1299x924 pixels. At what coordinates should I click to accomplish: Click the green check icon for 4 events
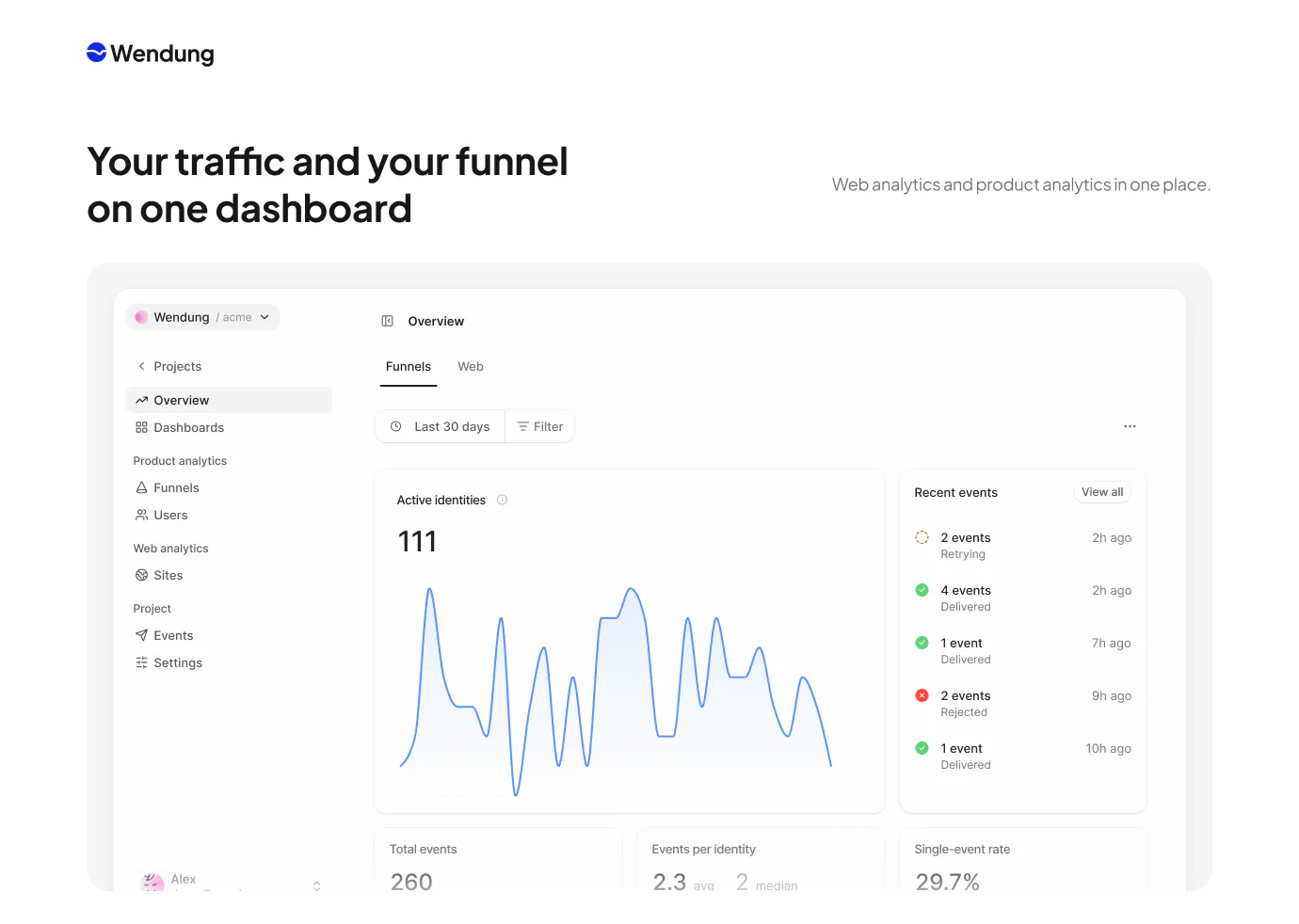922,590
